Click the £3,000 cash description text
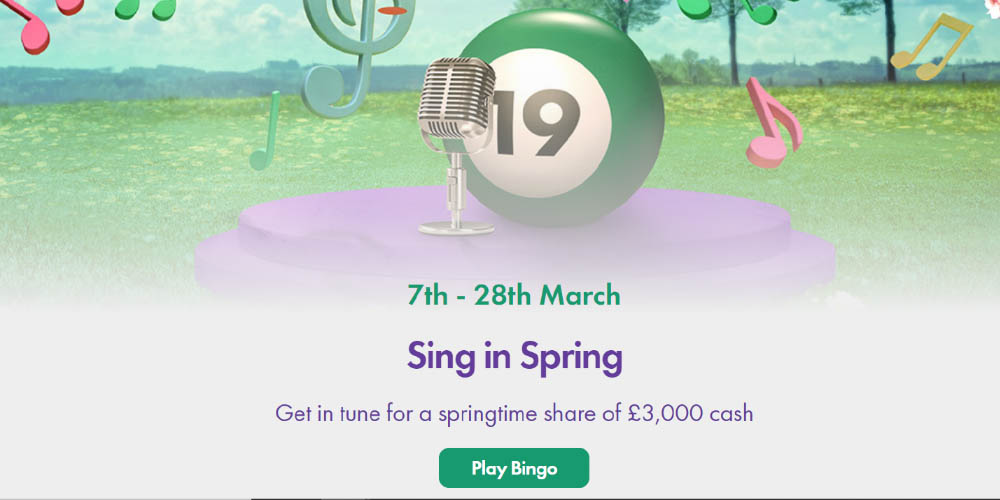The width and height of the screenshot is (1000, 500). (x=514, y=412)
